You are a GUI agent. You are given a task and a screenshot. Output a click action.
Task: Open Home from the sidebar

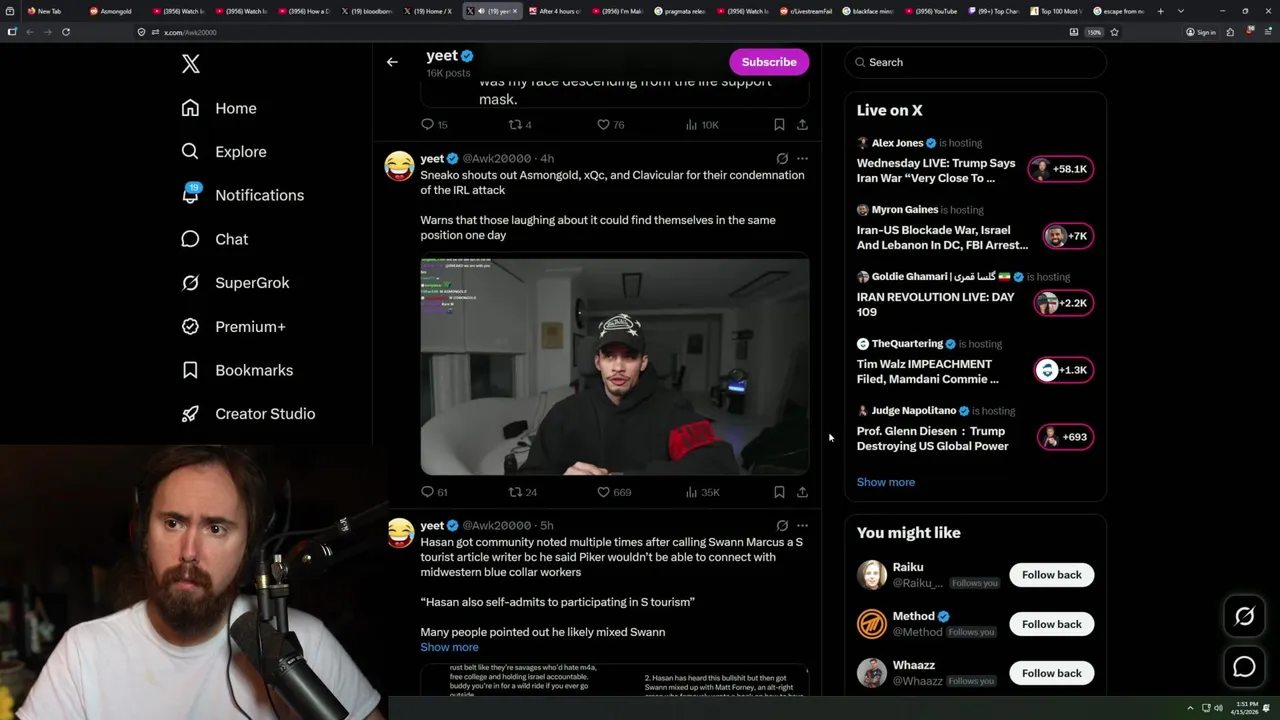click(x=219, y=108)
